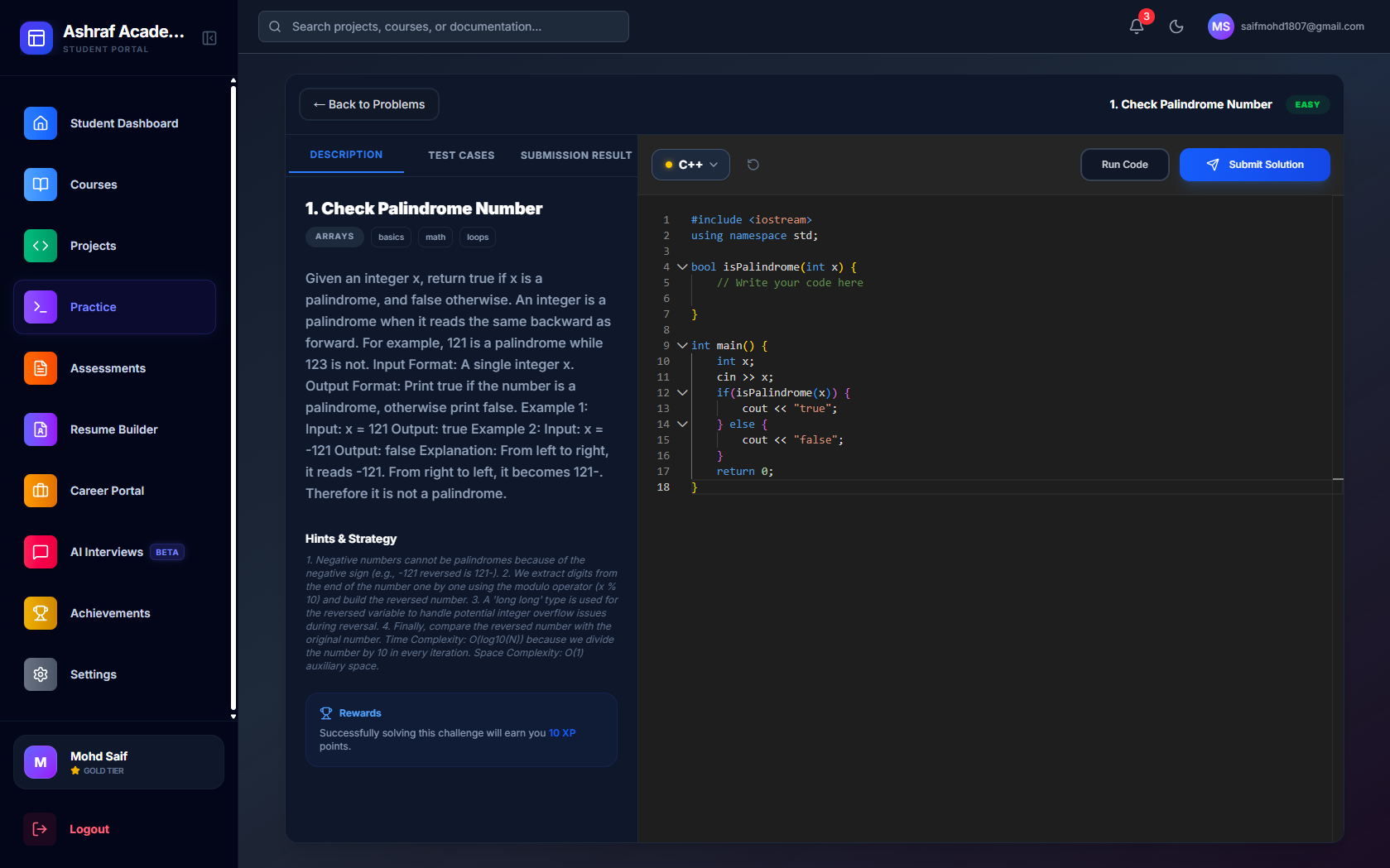Click the search projects input field

(444, 26)
